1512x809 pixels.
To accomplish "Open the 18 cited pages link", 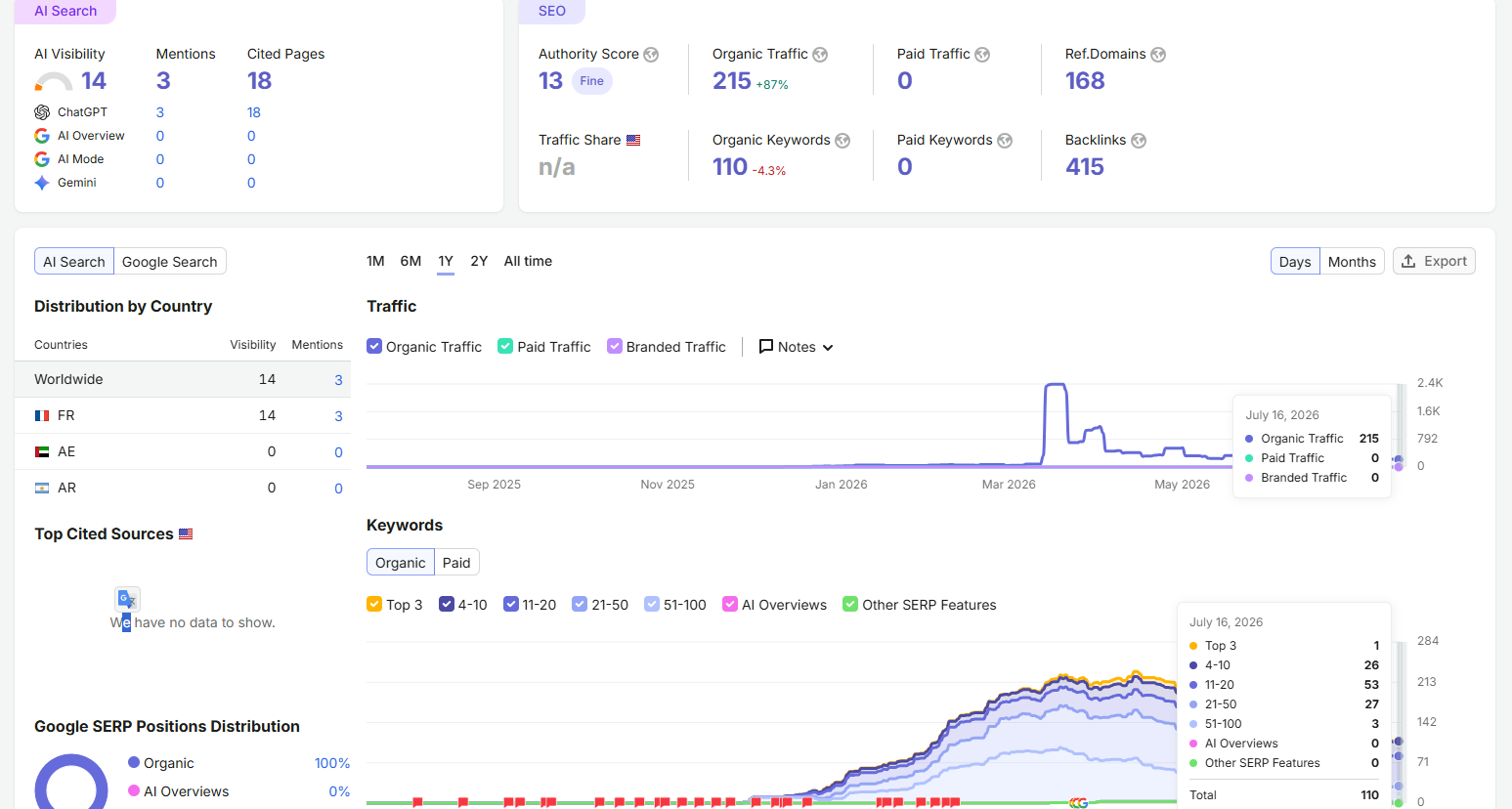I will pyautogui.click(x=254, y=112).
